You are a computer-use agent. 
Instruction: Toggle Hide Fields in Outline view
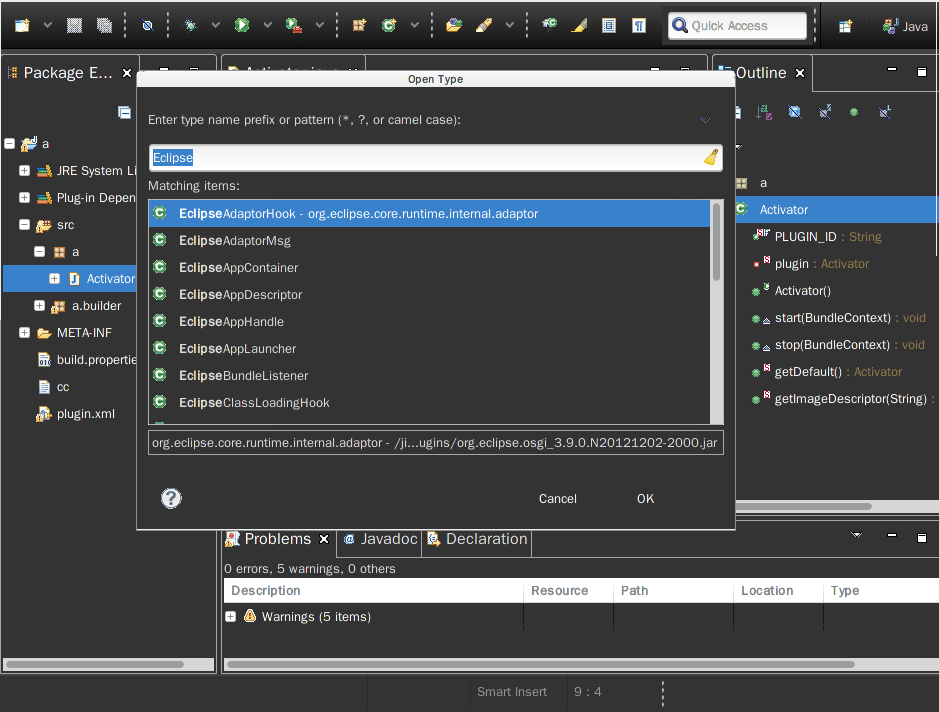794,112
